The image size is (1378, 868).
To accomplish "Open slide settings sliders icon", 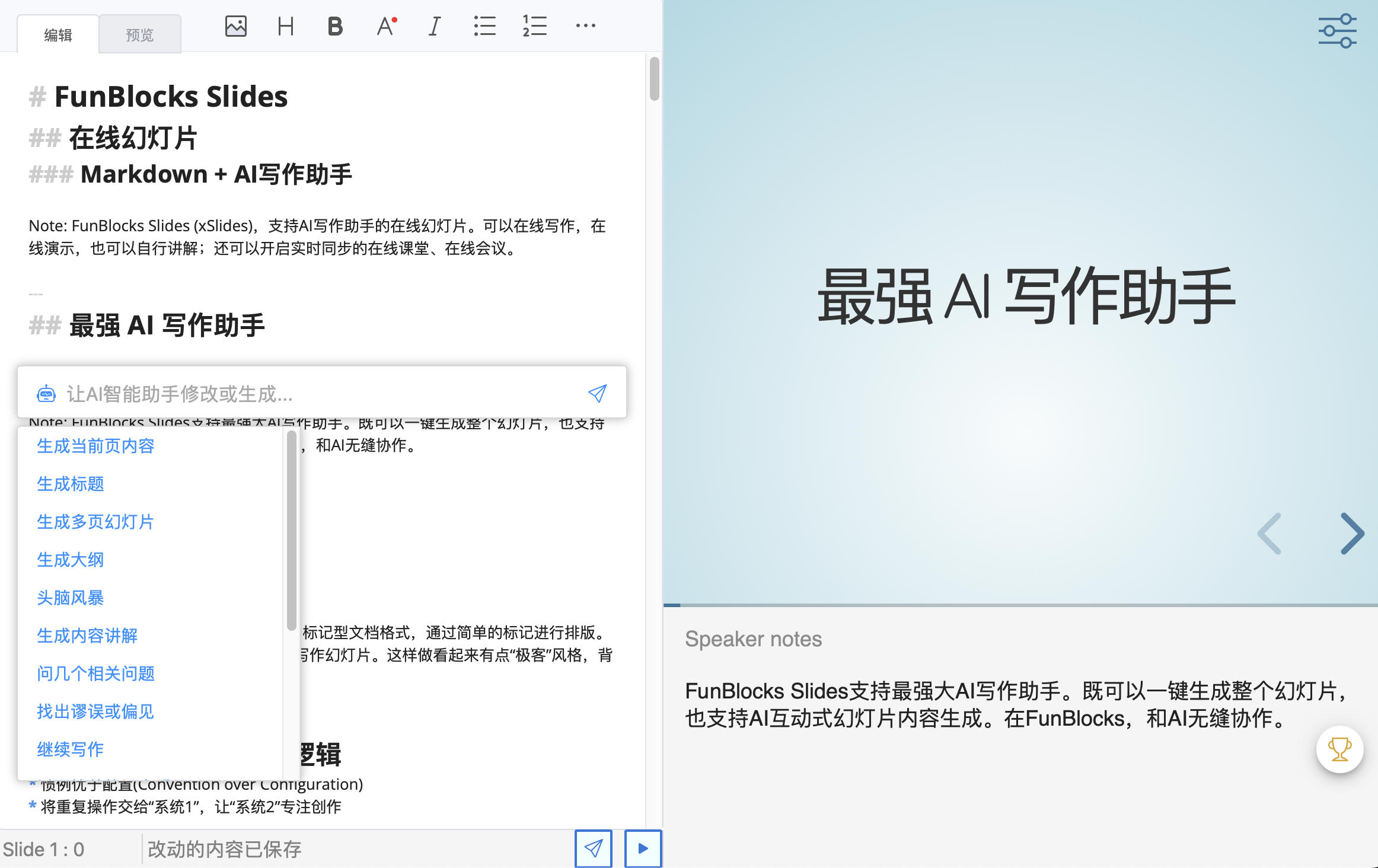I will [1337, 31].
